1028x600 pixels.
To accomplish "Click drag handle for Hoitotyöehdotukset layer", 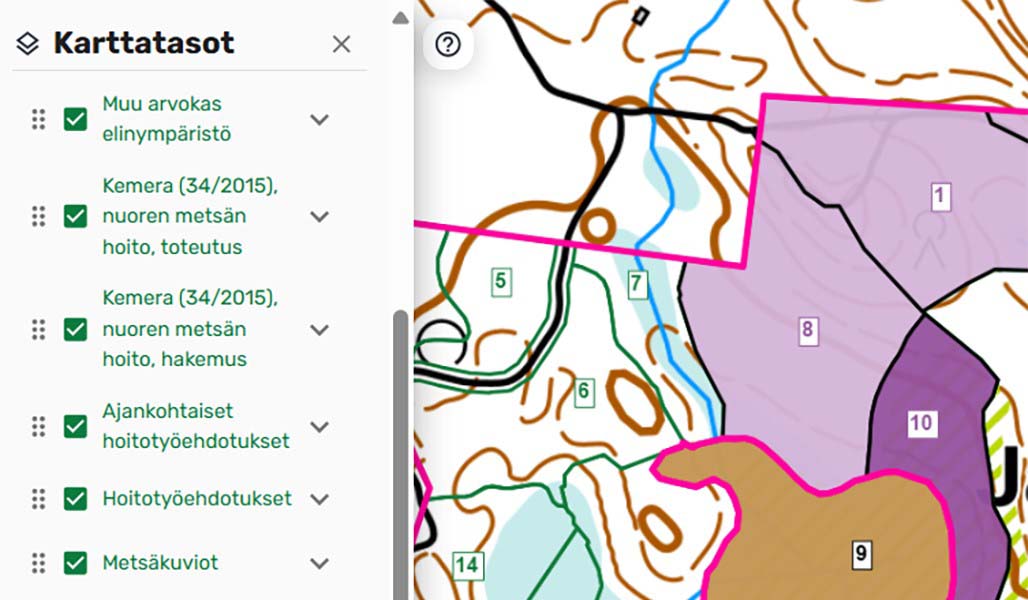I will 38,499.
